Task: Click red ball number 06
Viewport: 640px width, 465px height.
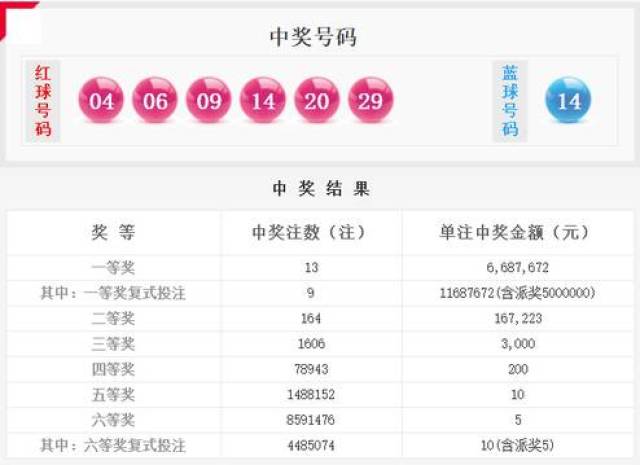Action: tap(155, 100)
